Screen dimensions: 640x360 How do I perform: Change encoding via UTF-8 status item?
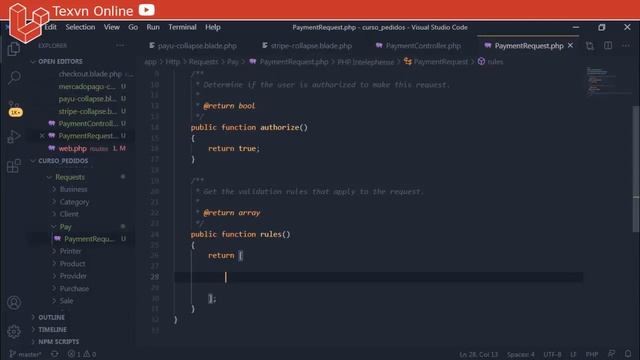552,354
